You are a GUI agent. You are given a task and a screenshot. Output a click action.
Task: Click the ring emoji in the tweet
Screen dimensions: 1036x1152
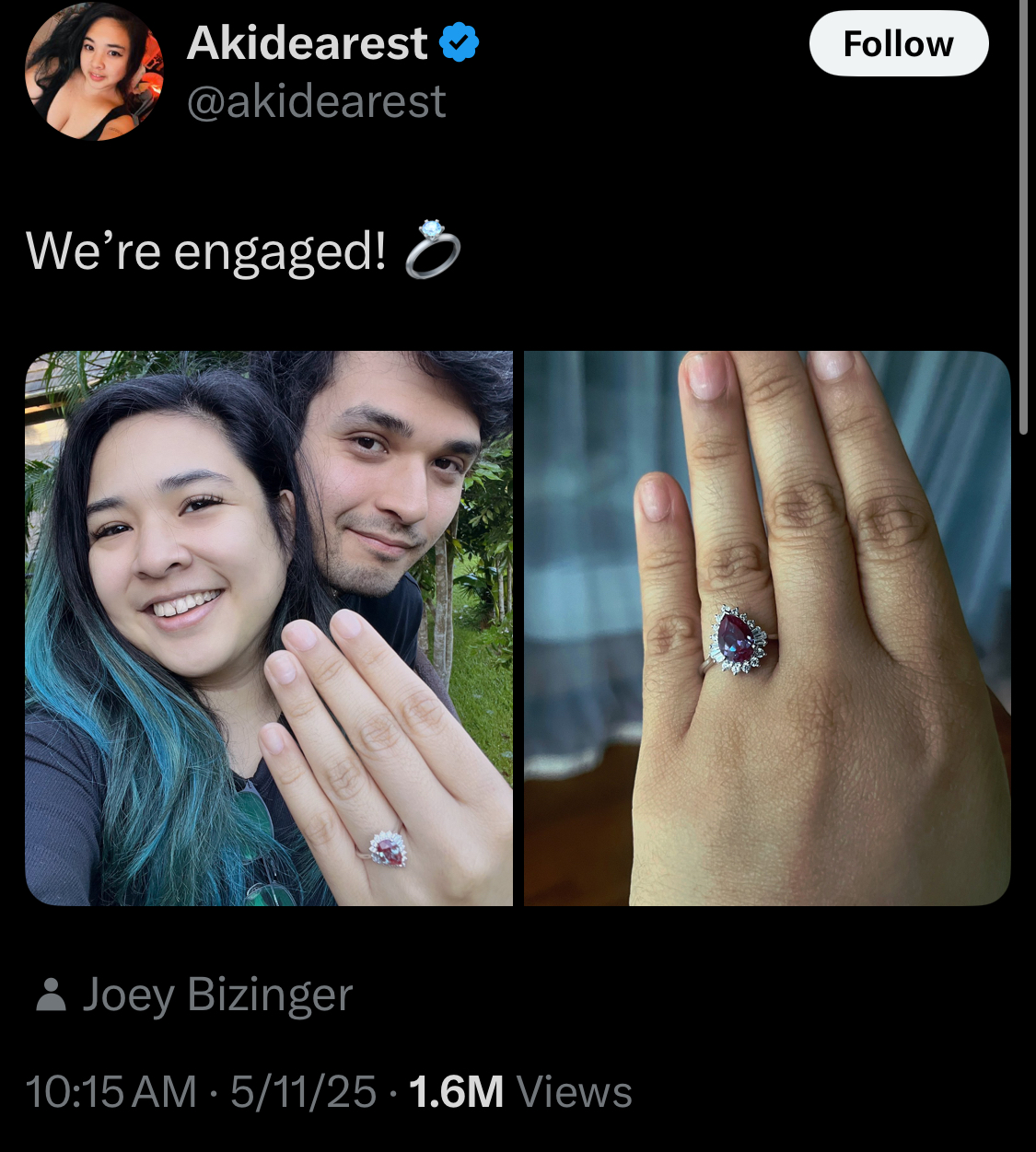pyautogui.click(x=432, y=249)
